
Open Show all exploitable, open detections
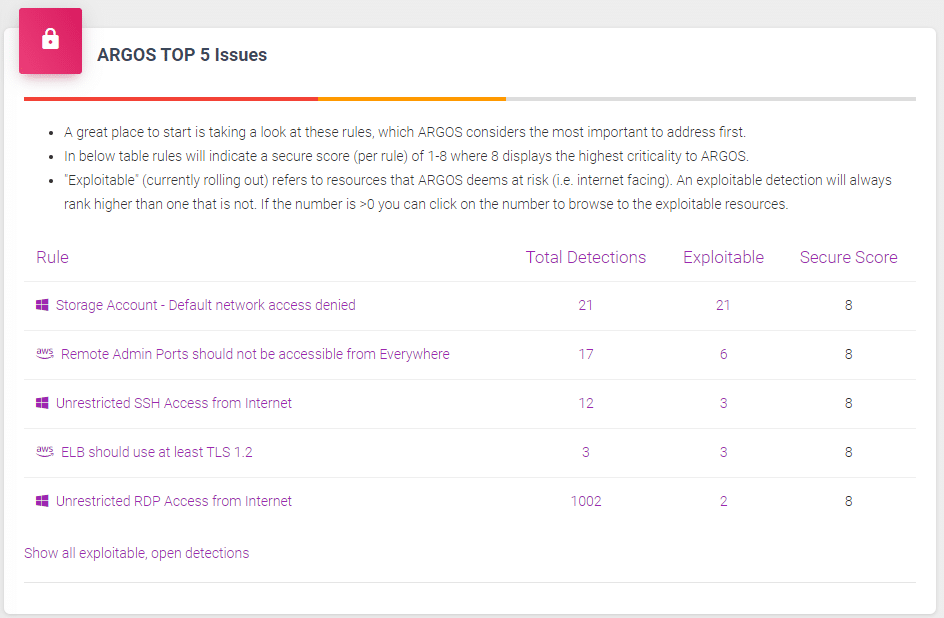(137, 552)
